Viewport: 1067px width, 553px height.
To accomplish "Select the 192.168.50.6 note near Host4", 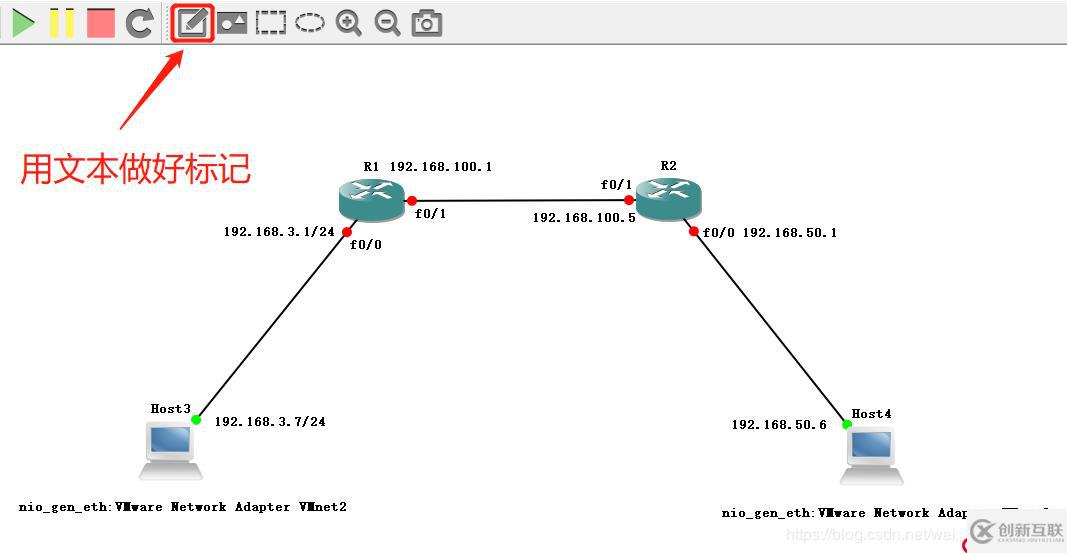I will [779, 424].
